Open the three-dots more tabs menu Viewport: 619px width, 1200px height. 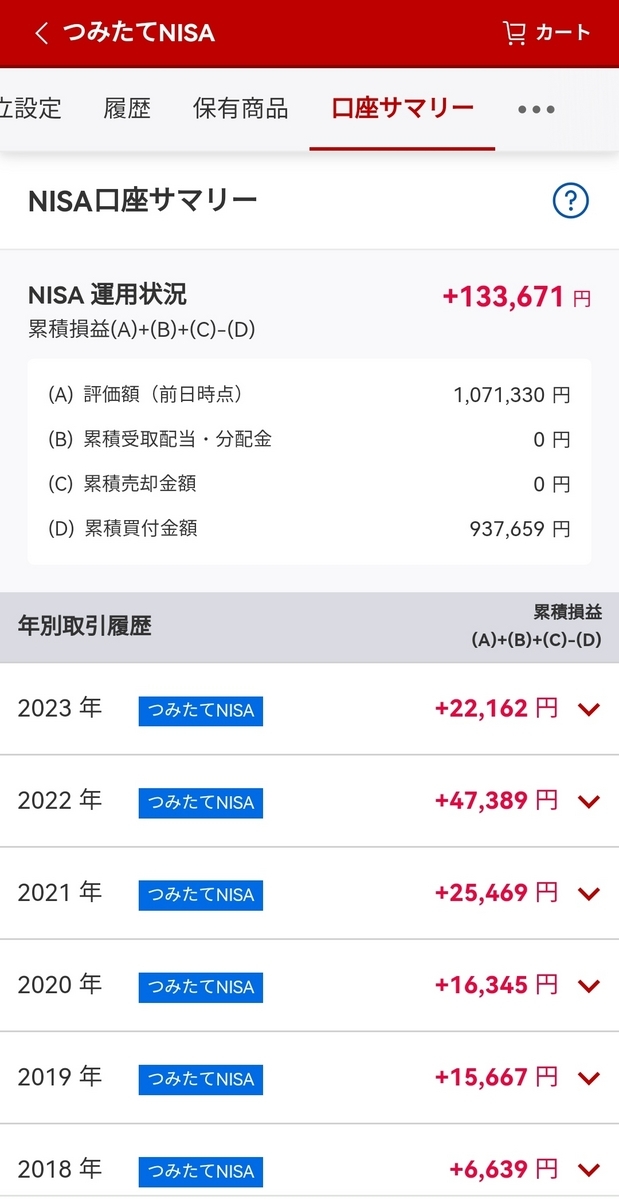(536, 109)
